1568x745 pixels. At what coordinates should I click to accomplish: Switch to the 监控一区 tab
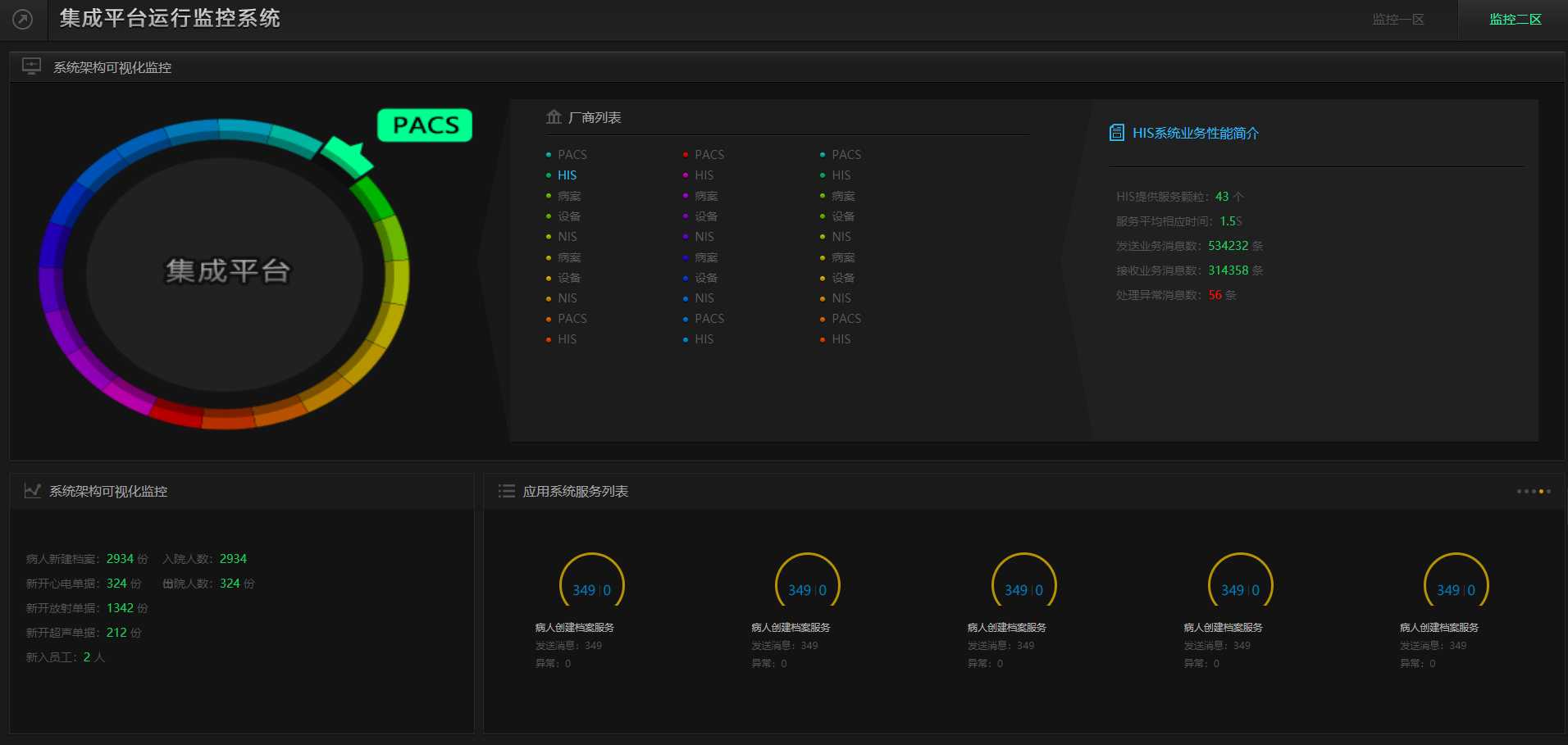tap(1398, 19)
